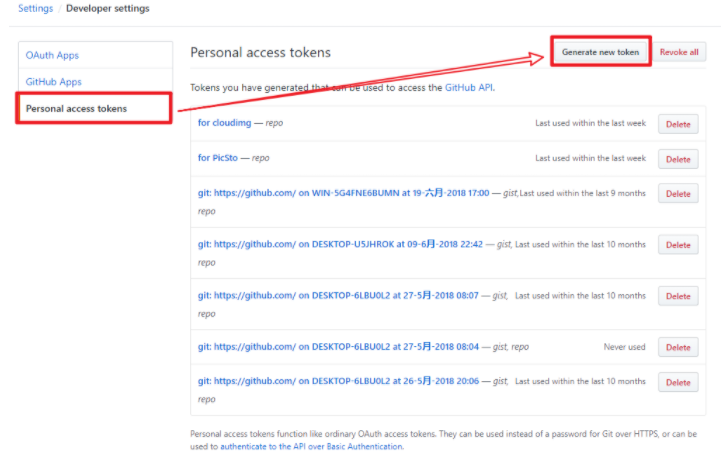Delete the token dated 27-5月-2018 08:07
Screen dimensions: 722x458
pos(678,296)
